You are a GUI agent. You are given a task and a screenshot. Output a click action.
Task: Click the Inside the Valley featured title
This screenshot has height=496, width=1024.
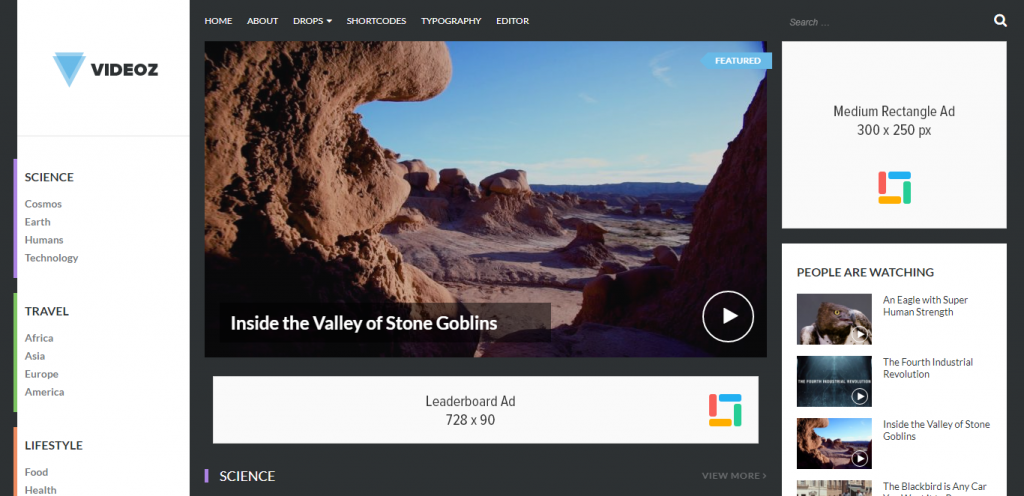(364, 323)
